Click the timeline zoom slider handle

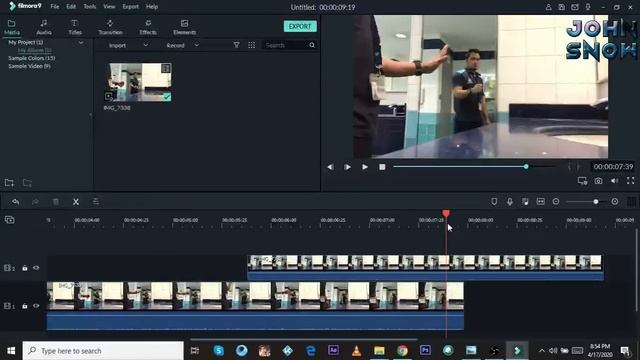point(596,201)
